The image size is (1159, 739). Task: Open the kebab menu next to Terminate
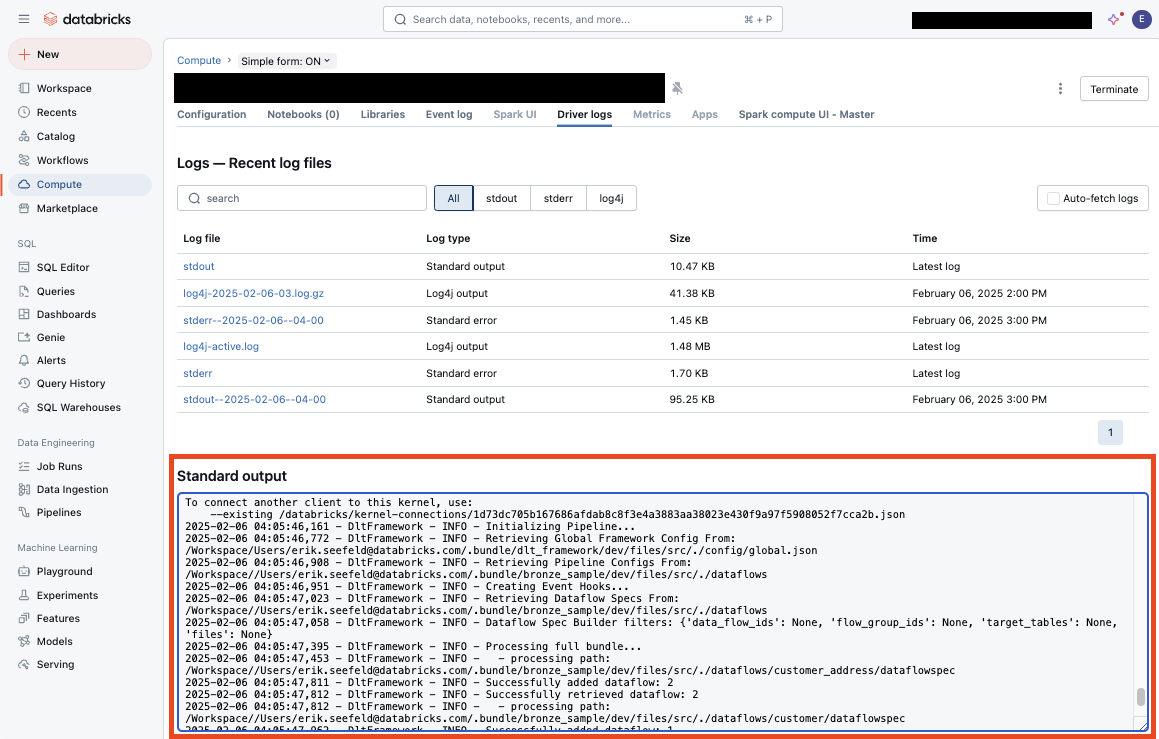[x=1060, y=89]
